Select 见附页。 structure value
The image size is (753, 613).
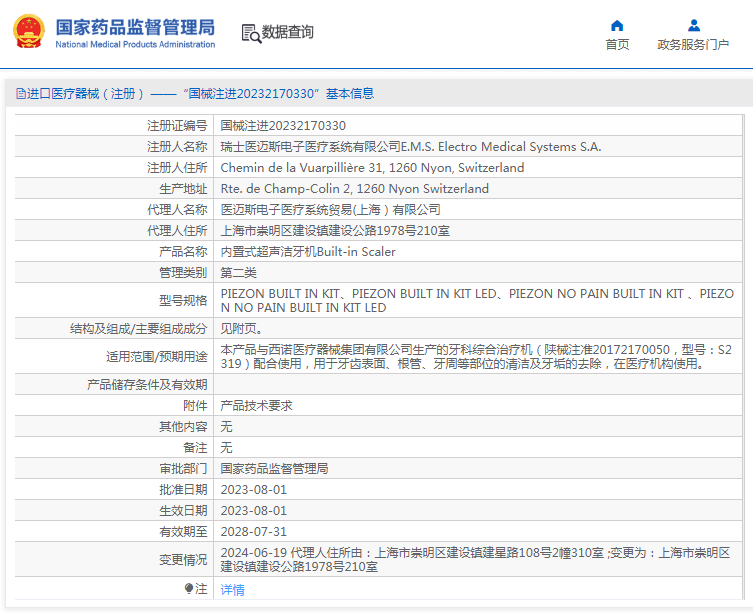[x=241, y=329]
